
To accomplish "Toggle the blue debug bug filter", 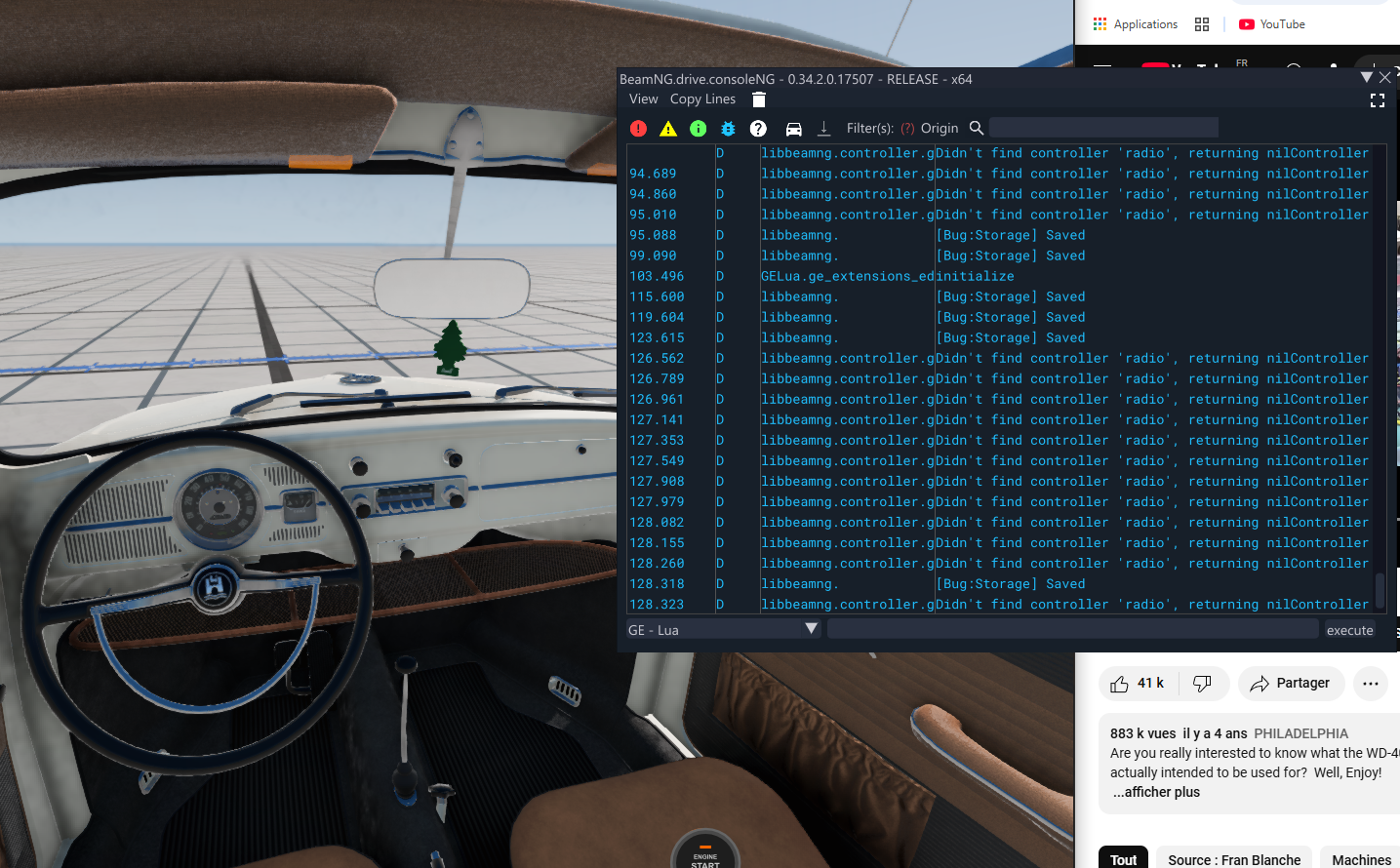I will [728, 128].
